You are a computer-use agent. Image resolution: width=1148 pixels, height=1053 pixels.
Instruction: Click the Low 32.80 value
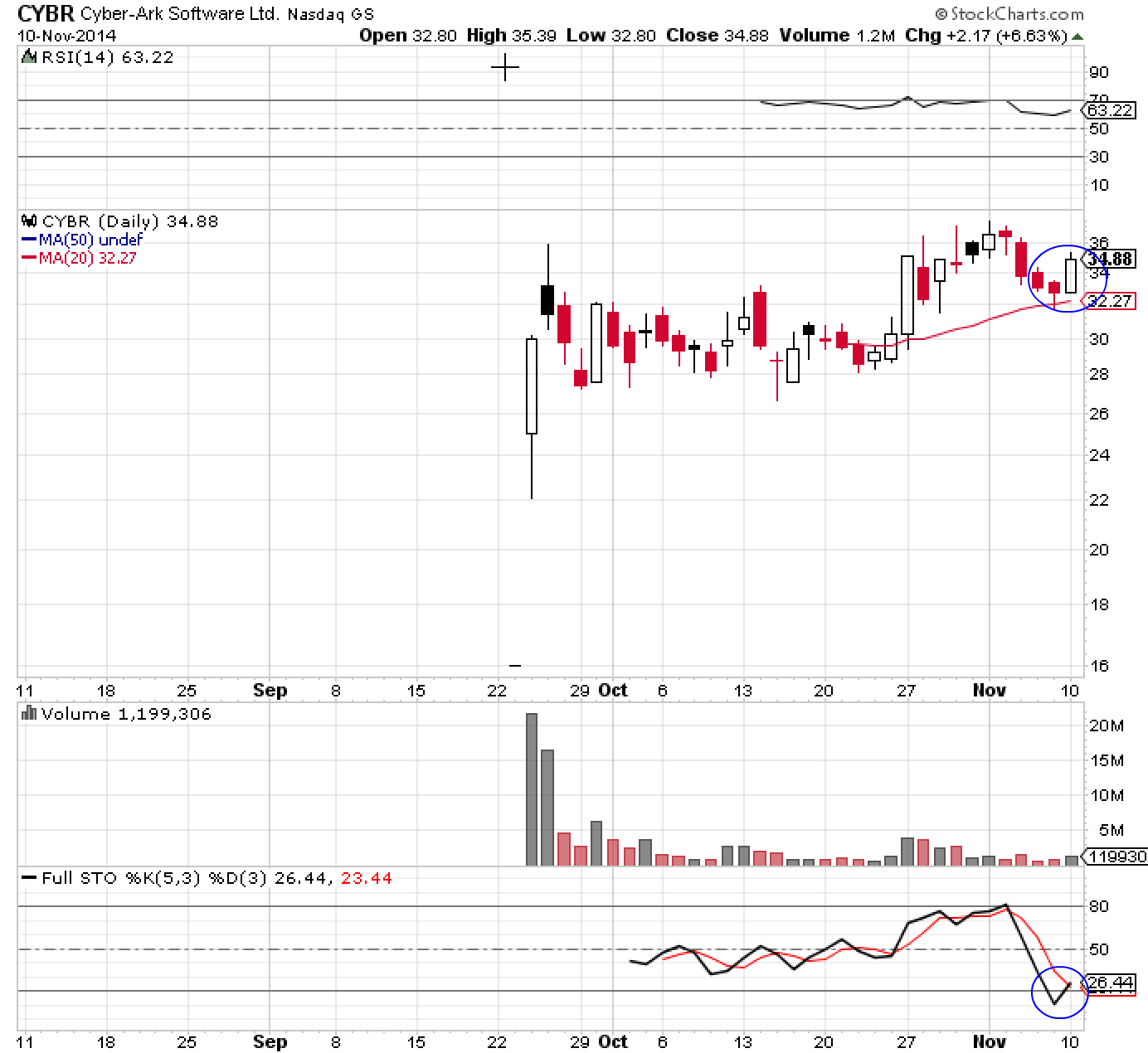[x=610, y=36]
